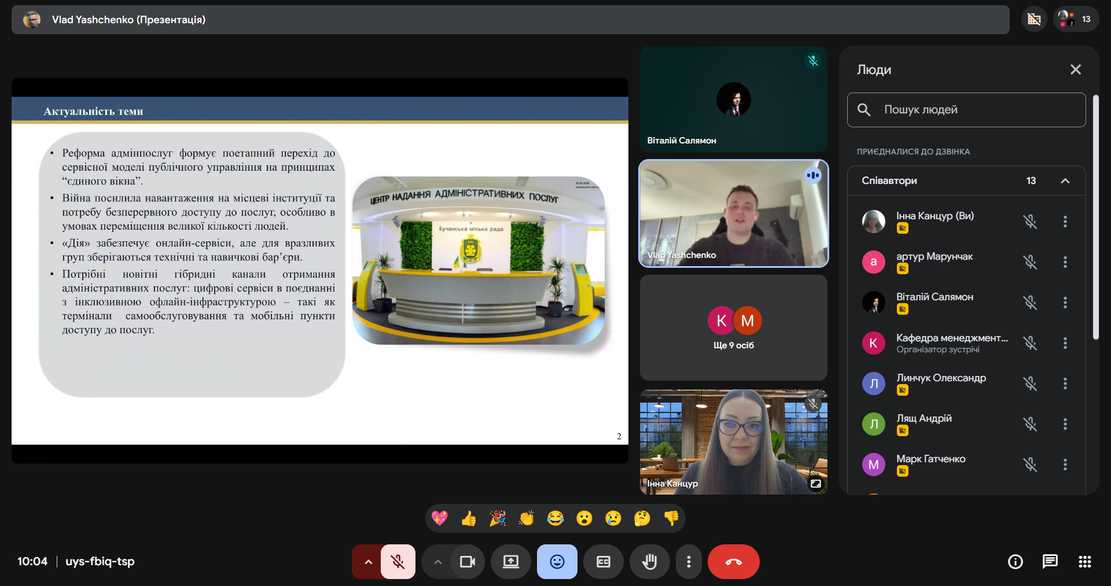Raise your hand in the meeting
The image size is (1111, 586).
[649, 562]
